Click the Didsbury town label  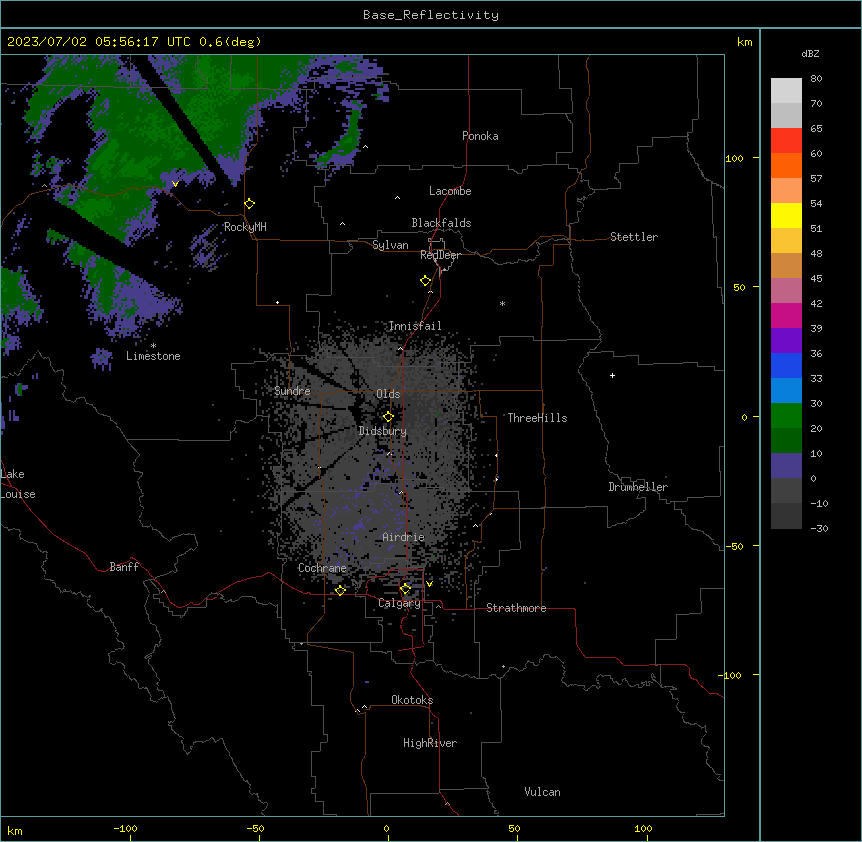(x=383, y=431)
